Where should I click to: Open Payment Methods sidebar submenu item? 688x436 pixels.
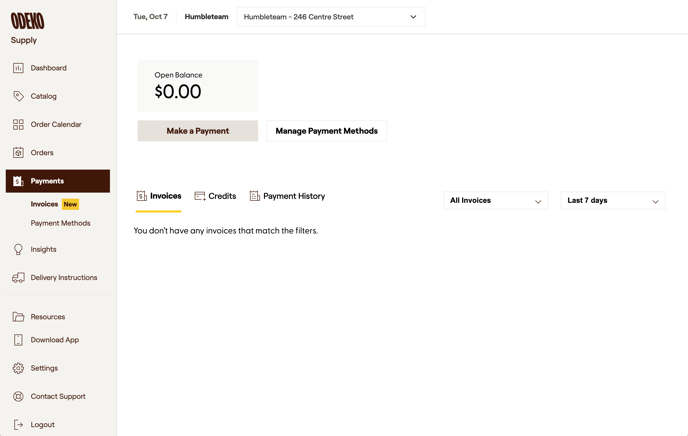(60, 223)
